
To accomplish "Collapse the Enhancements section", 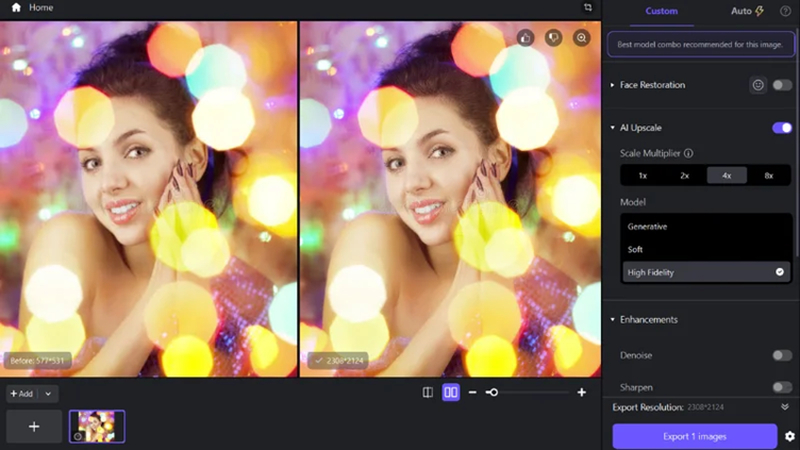I will 612,319.
